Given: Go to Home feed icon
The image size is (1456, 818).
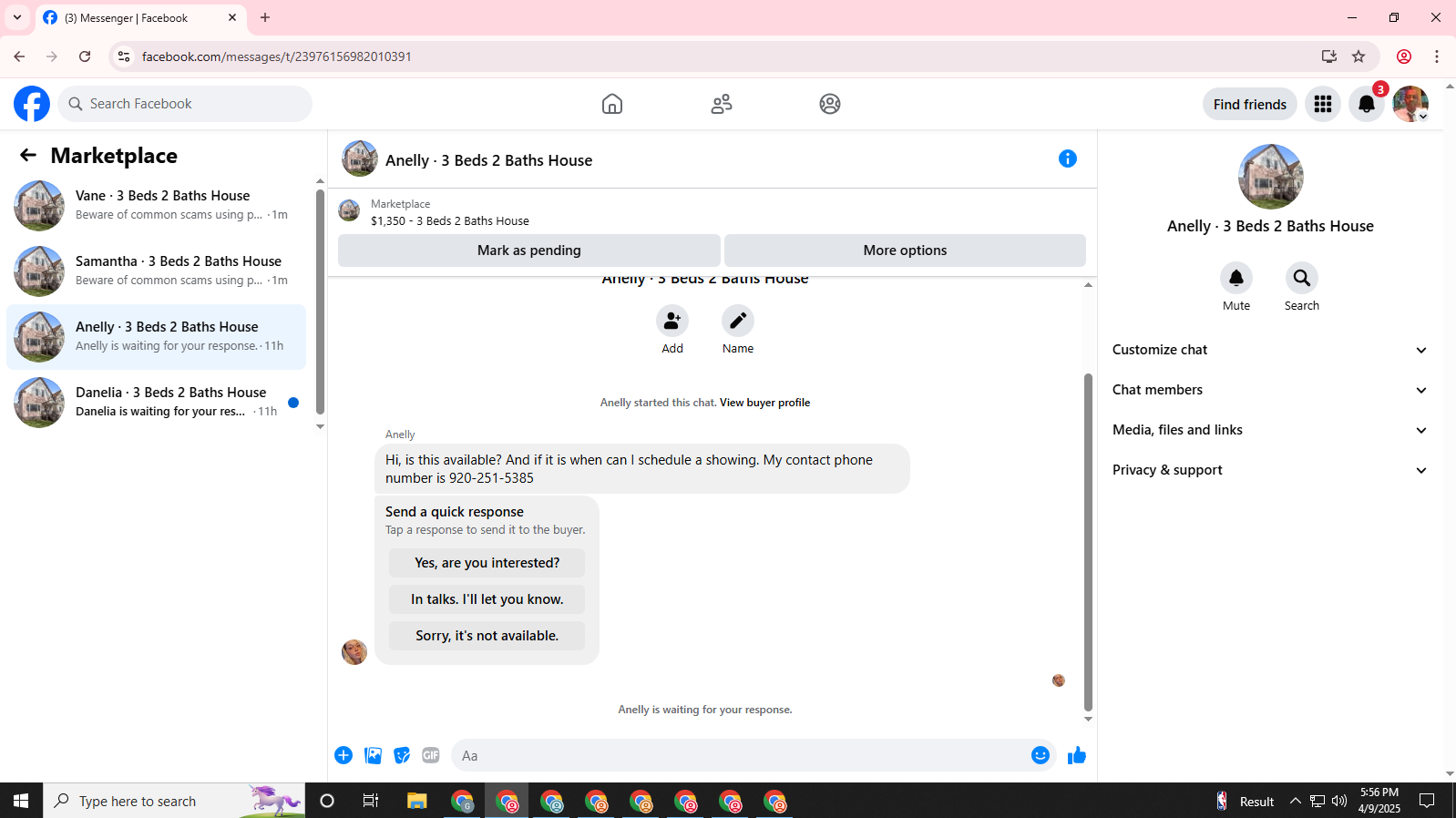Looking at the screenshot, I should pos(612,104).
